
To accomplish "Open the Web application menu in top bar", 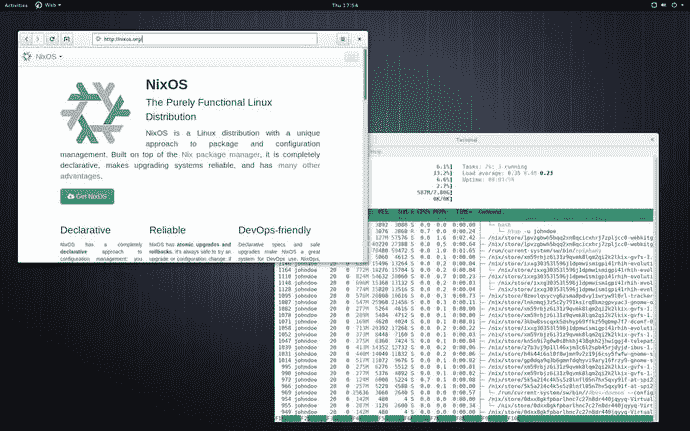I will [48, 5].
